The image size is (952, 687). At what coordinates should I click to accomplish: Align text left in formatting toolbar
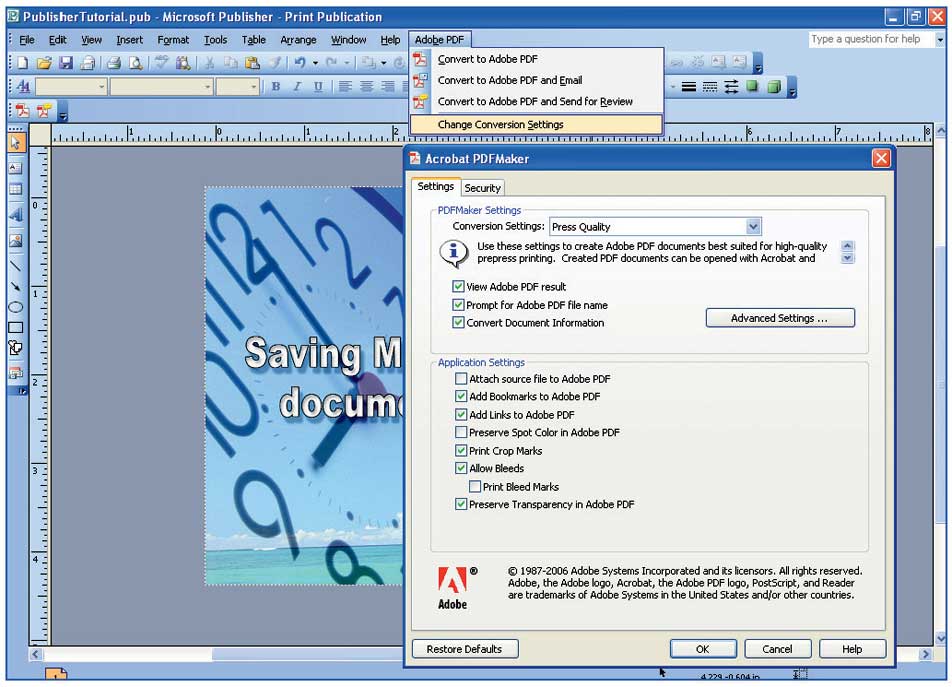coord(345,86)
